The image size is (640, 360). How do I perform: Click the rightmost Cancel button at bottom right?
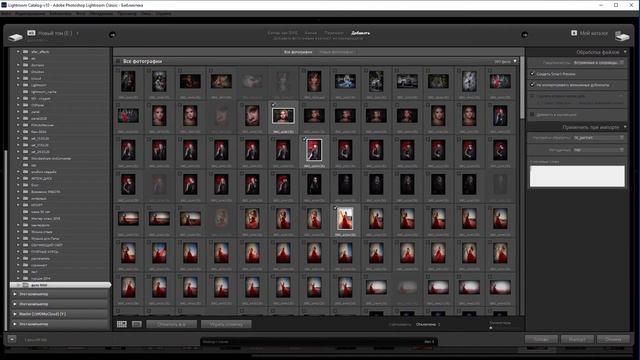[613, 339]
